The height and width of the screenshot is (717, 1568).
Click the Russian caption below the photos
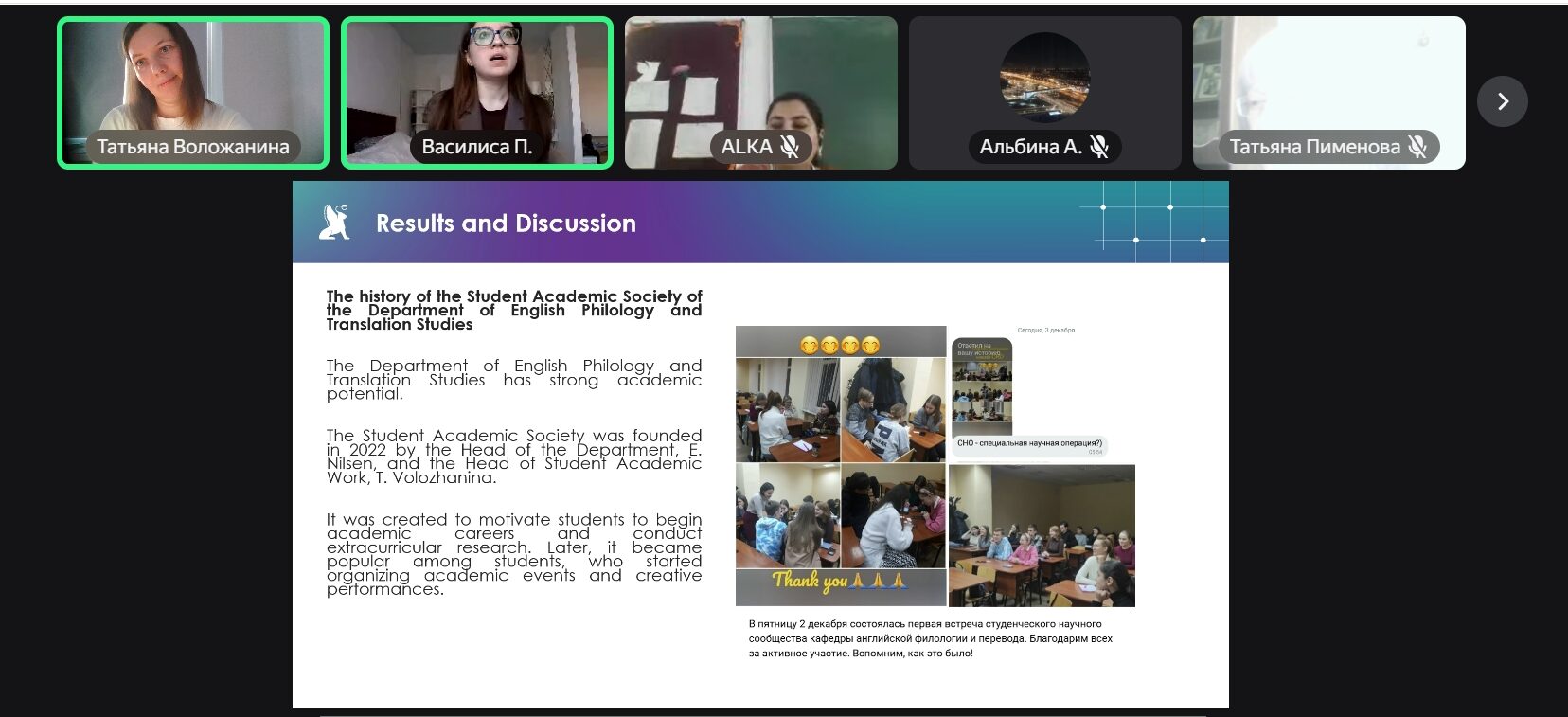[x=931, y=638]
